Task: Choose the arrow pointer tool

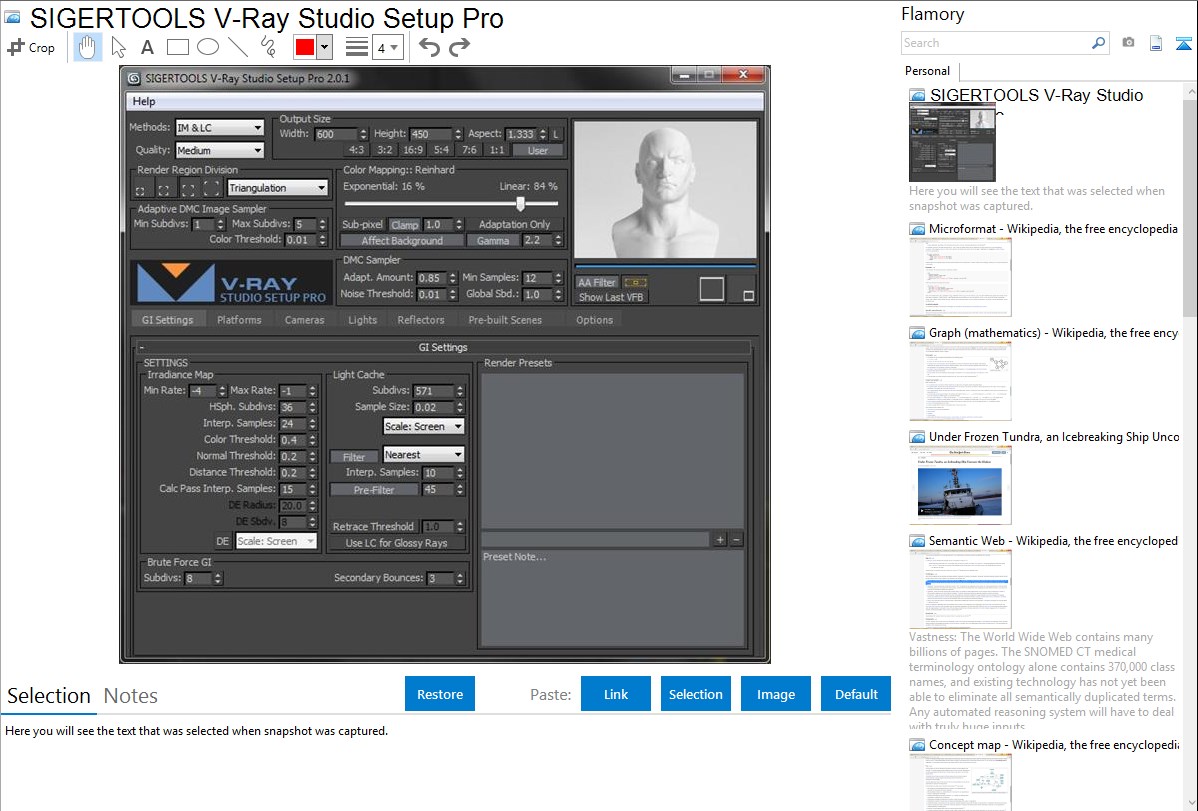Action: 118,47
